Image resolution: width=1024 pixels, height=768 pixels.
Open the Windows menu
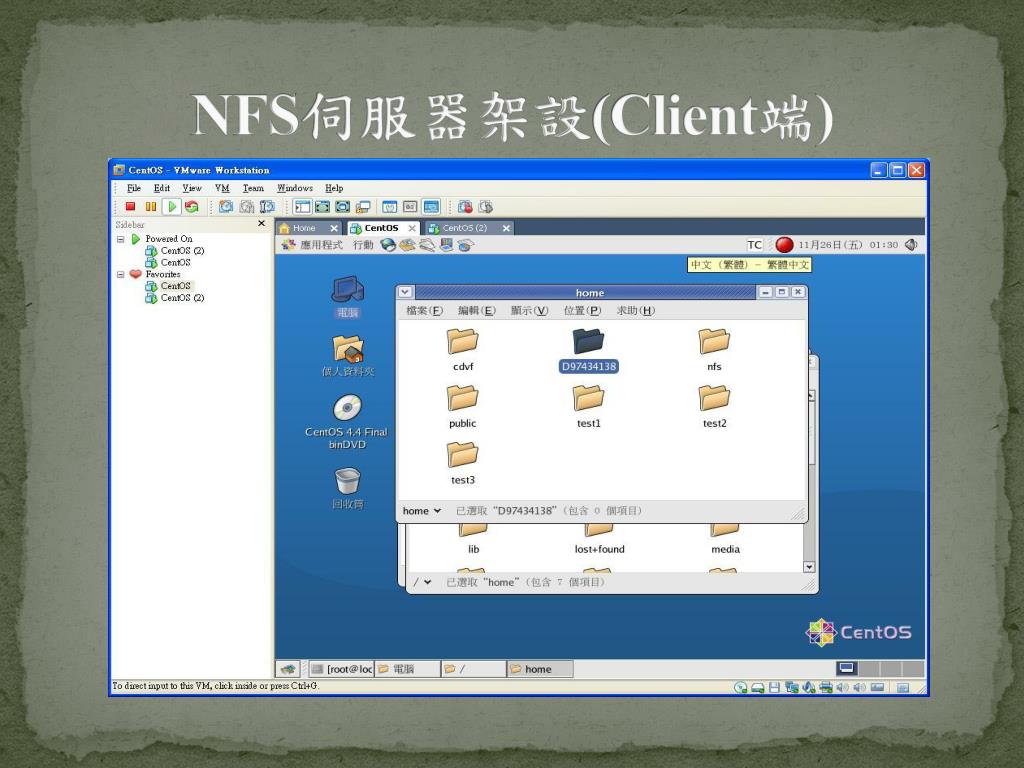(x=295, y=188)
